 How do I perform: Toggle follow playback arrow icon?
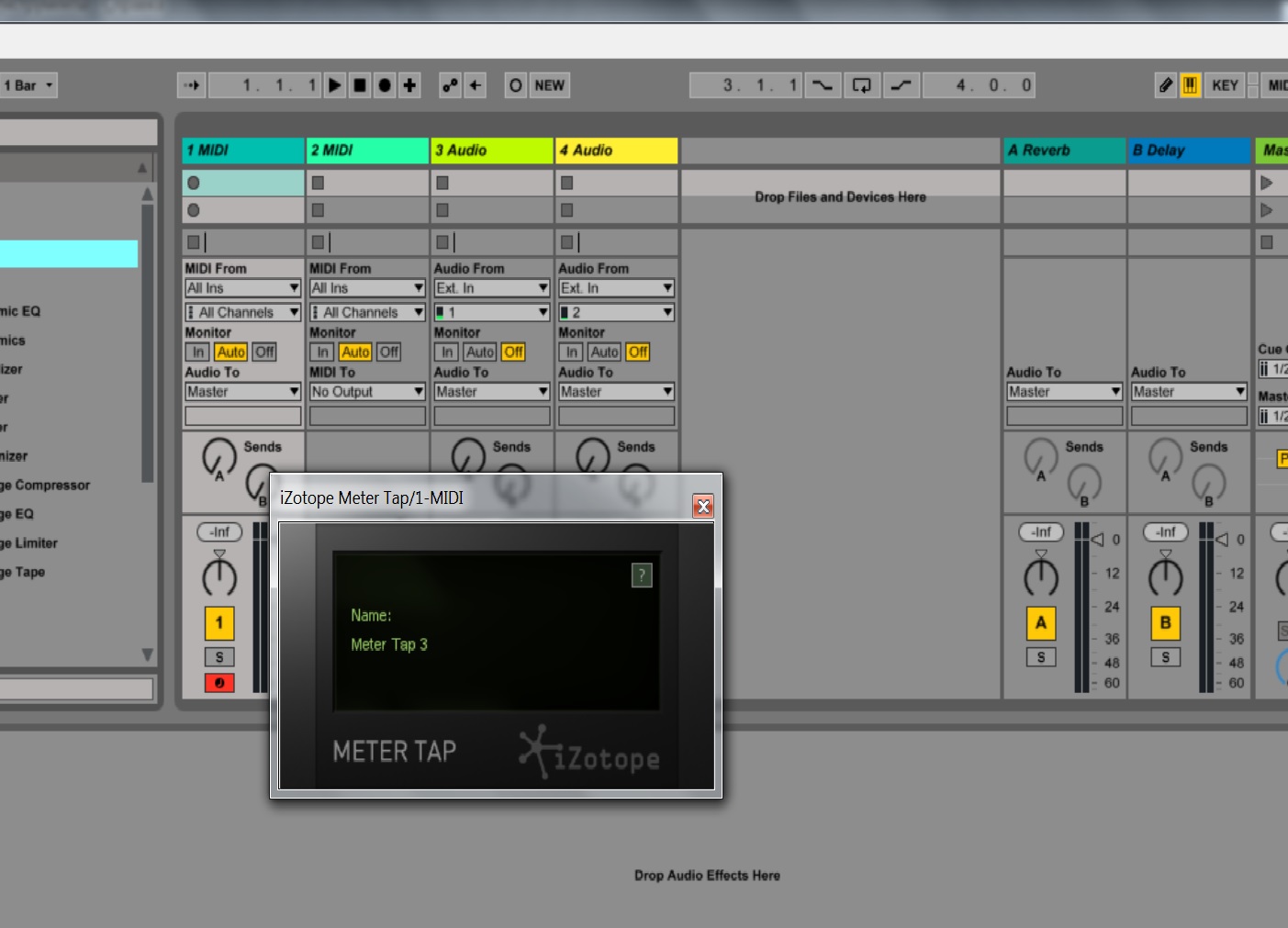[191, 85]
